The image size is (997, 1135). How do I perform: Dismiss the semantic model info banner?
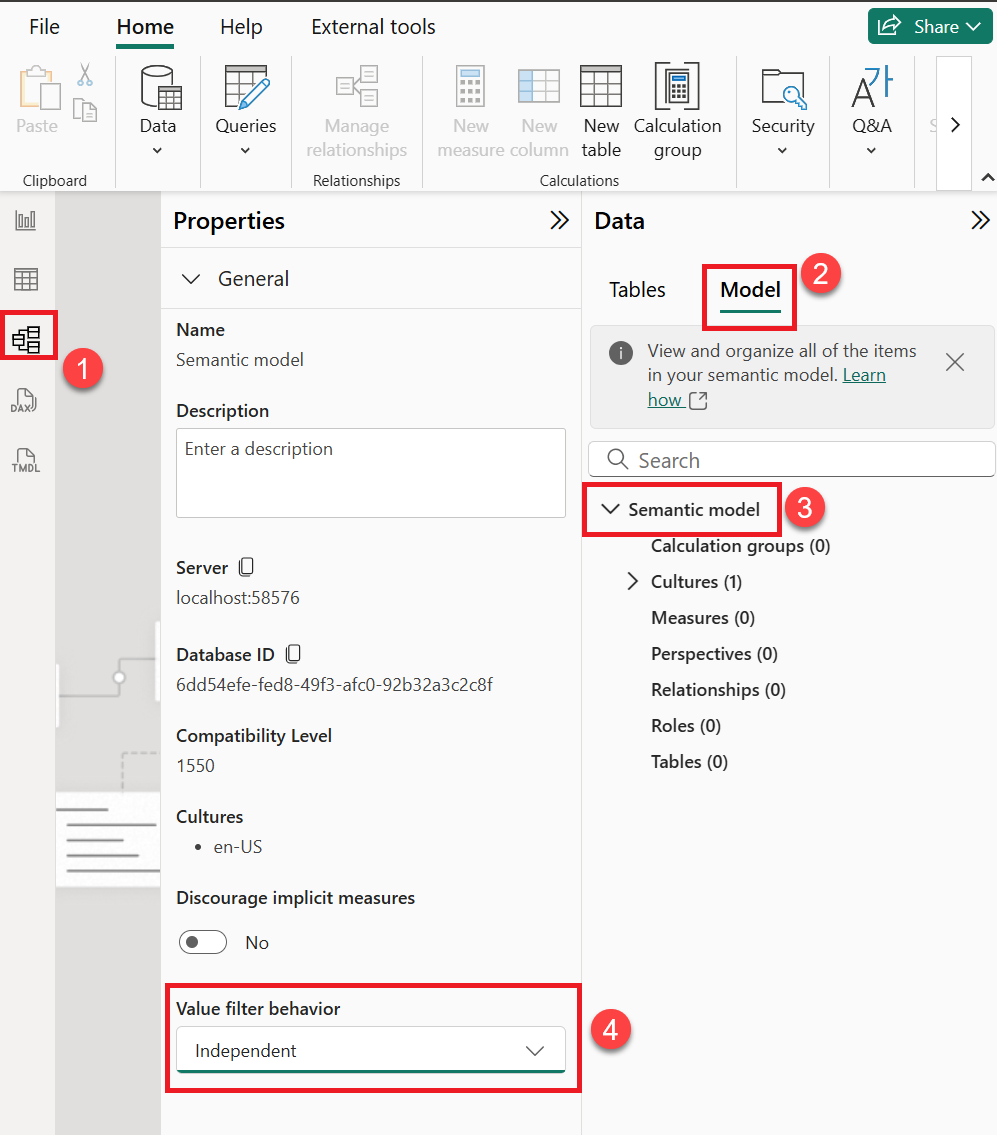tap(955, 362)
